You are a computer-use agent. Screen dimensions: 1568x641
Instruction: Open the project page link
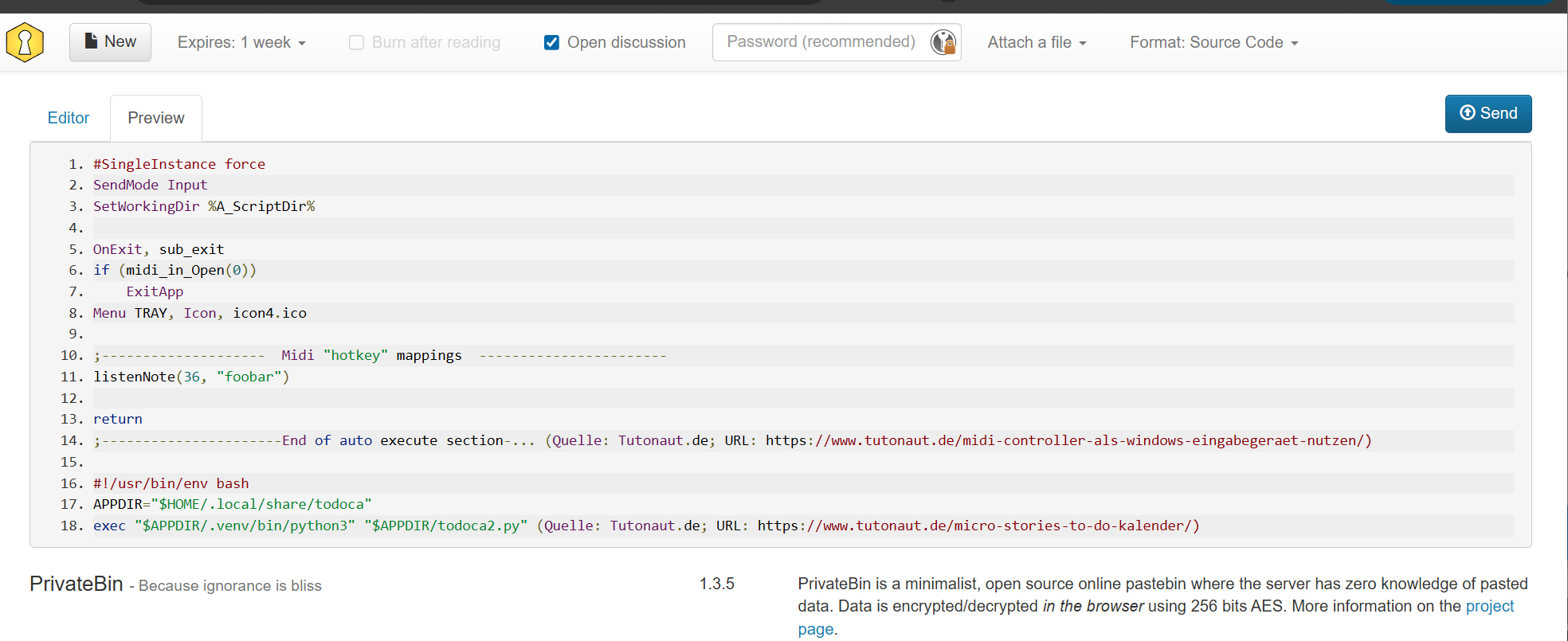1489,606
